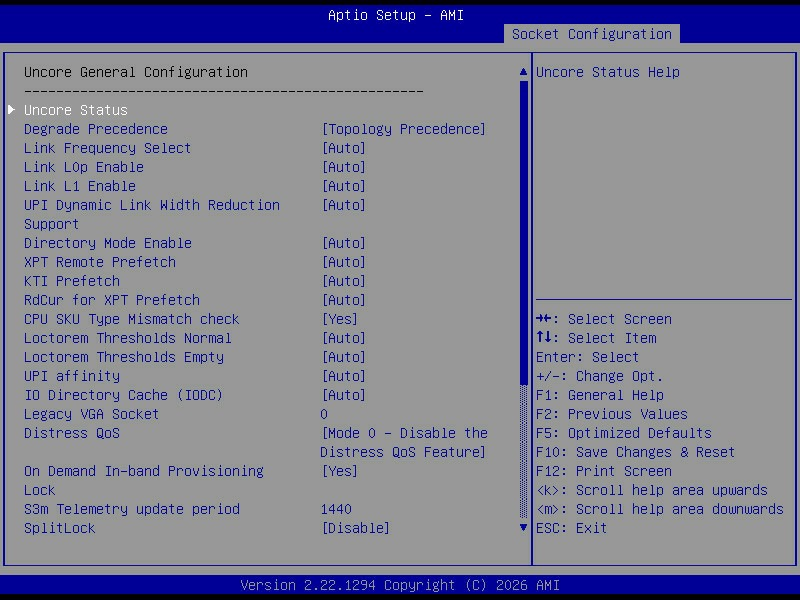800x600 pixels.
Task: Open Link L0p Enable Auto value
Action: pos(343,167)
